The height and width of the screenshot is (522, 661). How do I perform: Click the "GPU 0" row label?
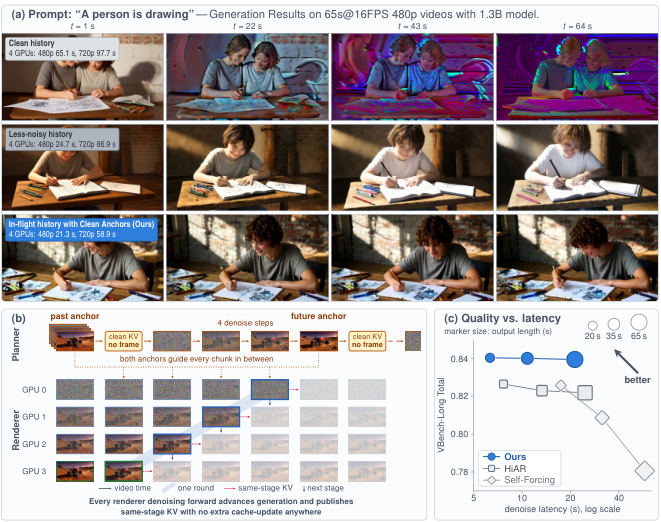tap(34, 390)
